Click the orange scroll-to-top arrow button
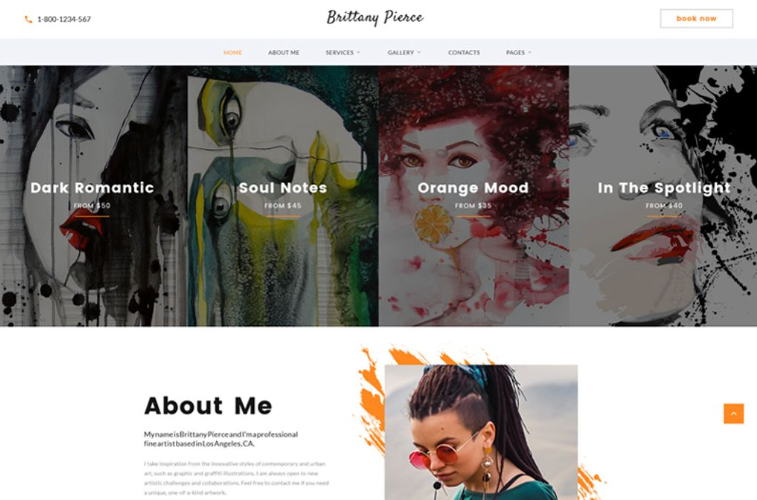This screenshot has height=500, width=757. click(733, 414)
